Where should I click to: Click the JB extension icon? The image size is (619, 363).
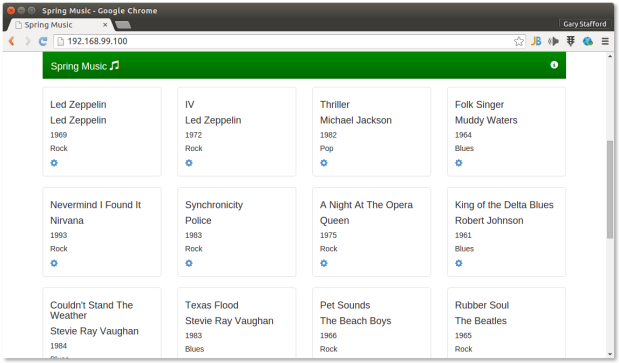[x=536, y=41]
